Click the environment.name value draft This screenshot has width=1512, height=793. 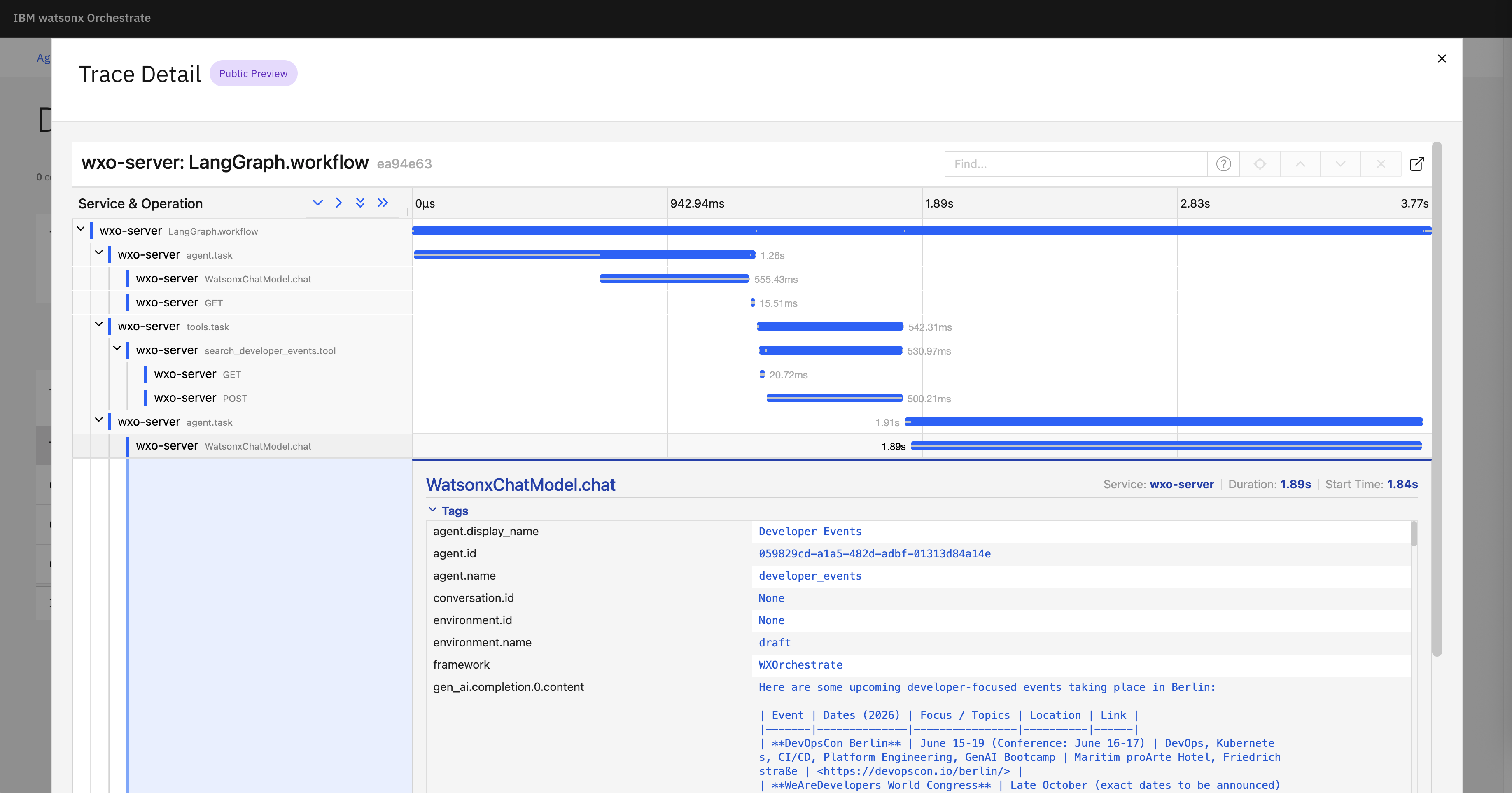775,643
